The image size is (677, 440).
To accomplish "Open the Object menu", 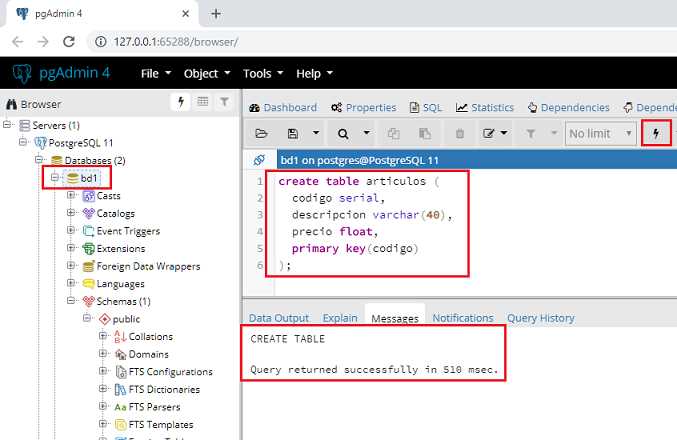I will (207, 73).
